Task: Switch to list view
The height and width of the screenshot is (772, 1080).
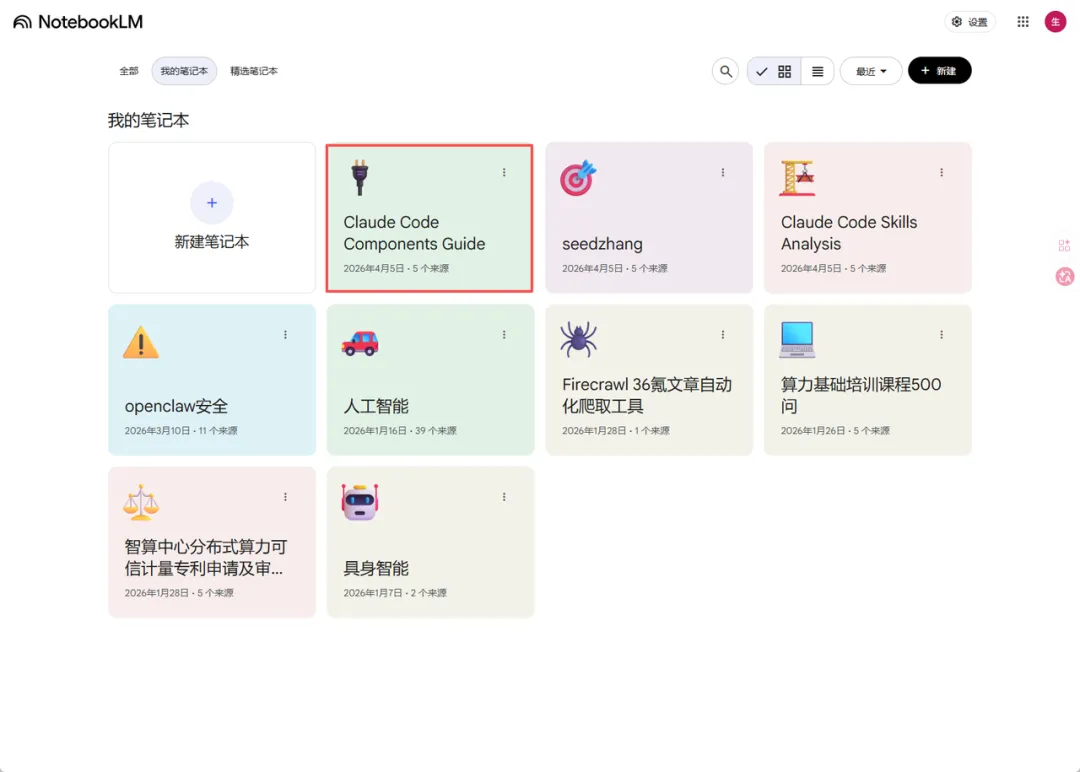Action: click(x=817, y=71)
